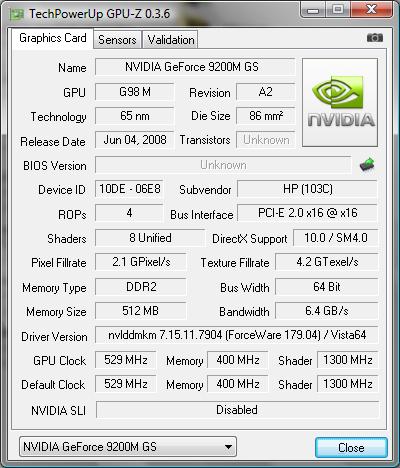Click Default Clock row's Shader 1300 MHz field
400x468 pixels.
(348, 384)
